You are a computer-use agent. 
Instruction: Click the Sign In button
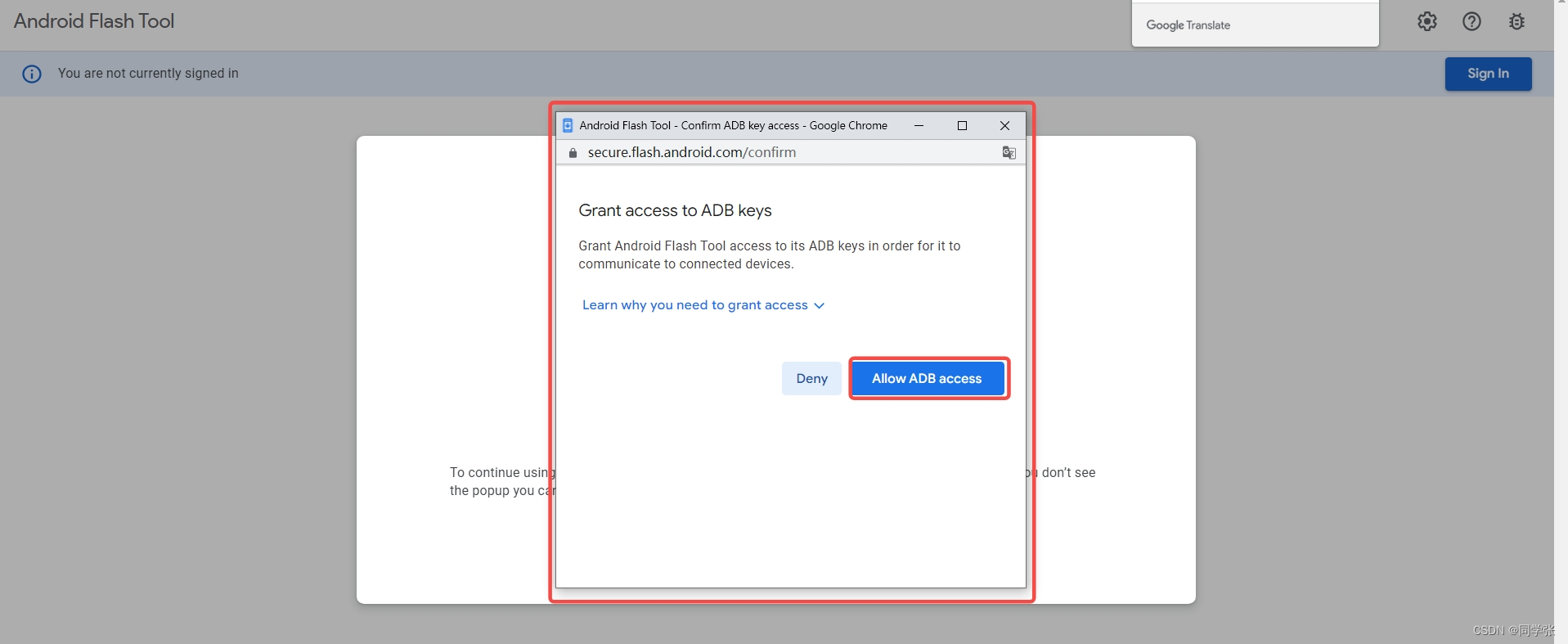(1488, 74)
